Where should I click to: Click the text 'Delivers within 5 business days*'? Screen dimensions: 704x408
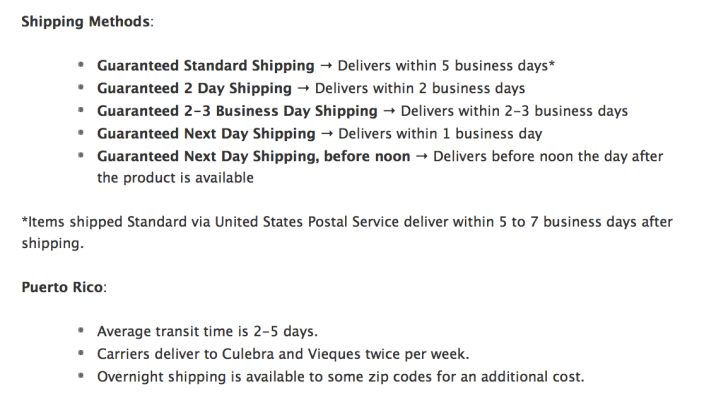pyautogui.click(x=446, y=66)
